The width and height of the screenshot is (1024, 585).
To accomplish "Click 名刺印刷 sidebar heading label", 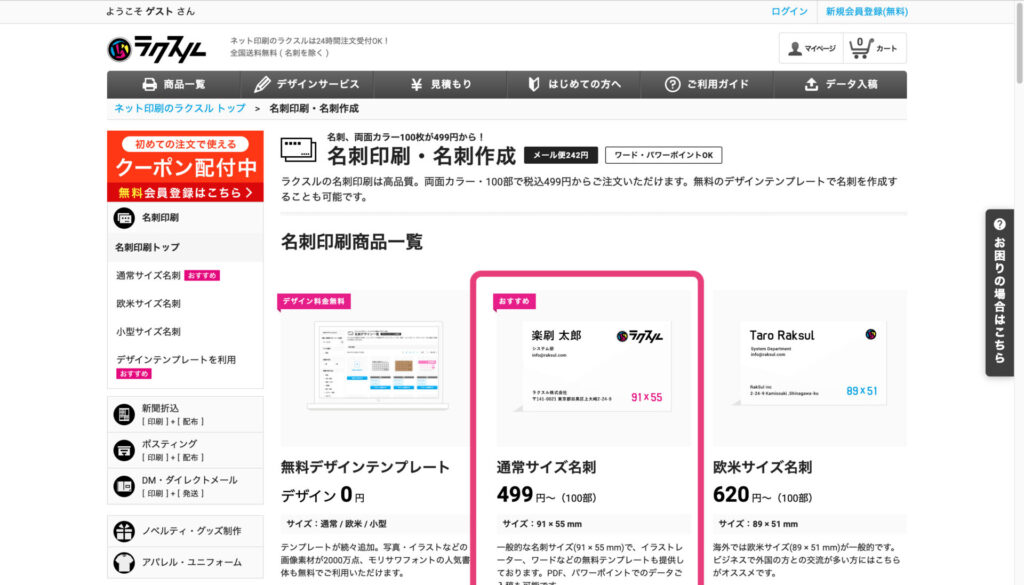I will click(160, 217).
